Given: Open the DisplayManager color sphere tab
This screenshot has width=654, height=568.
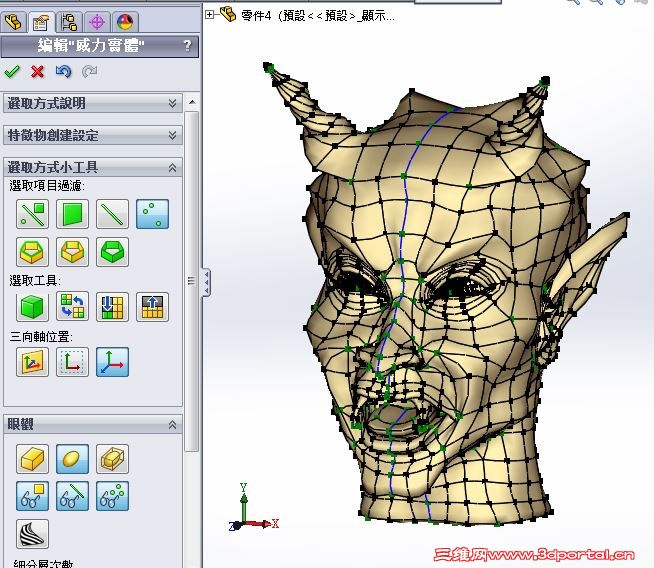Looking at the screenshot, I should [125, 22].
